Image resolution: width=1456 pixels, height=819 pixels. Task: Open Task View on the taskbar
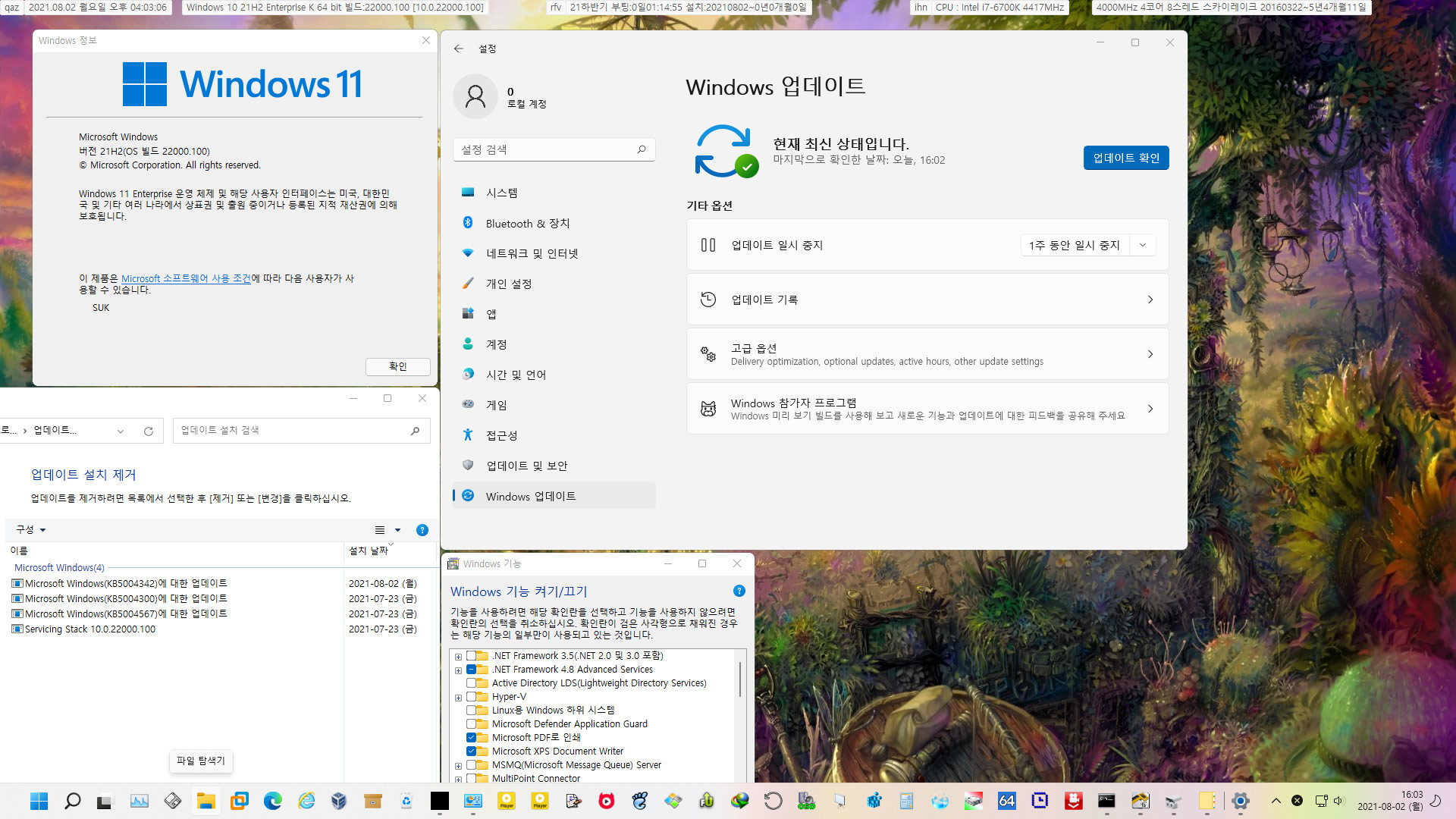[105, 801]
